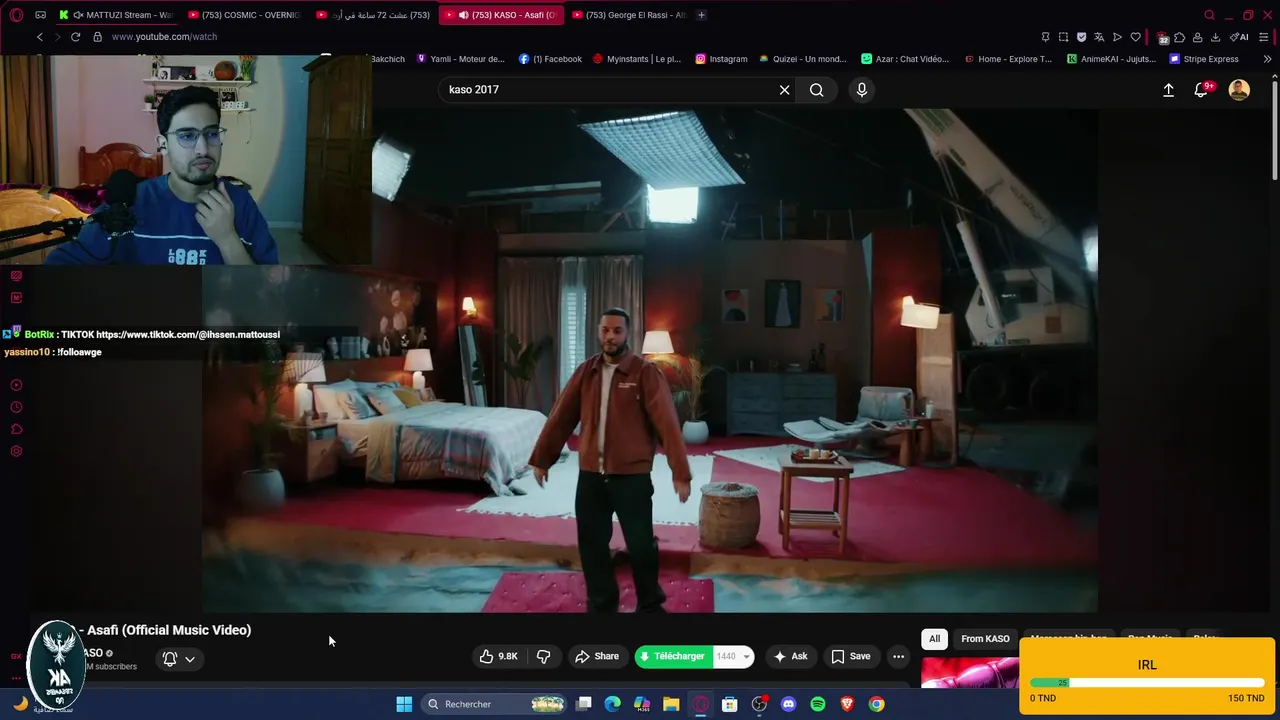Open Microsoft Store from the taskbar
Image resolution: width=1280 pixels, height=720 pixels.
[x=730, y=704]
